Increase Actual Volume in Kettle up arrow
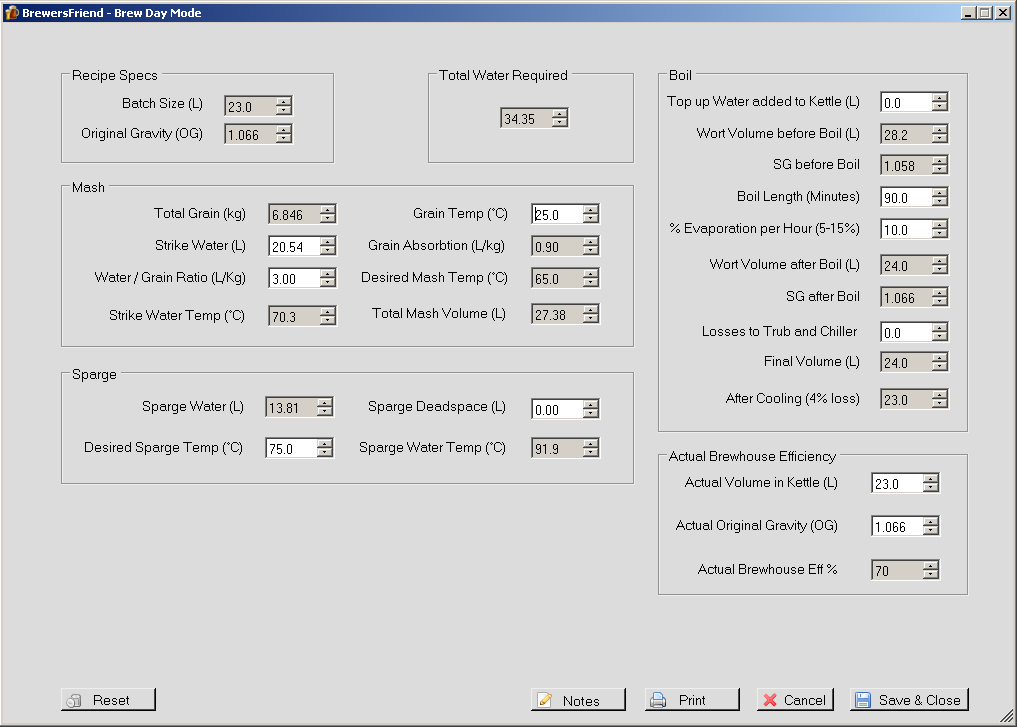This screenshot has width=1017, height=727. (931, 479)
